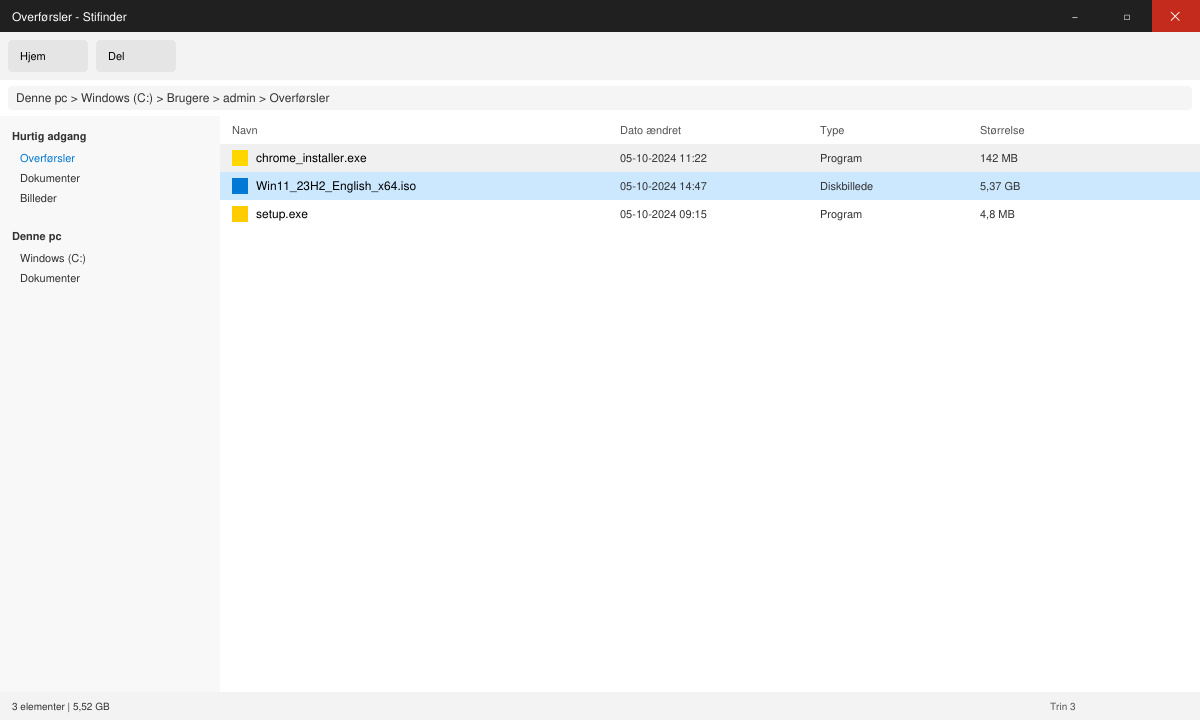This screenshot has width=1200, height=720.
Task: Click the date 05-10-2024 14:47
Action: [x=663, y=186]
